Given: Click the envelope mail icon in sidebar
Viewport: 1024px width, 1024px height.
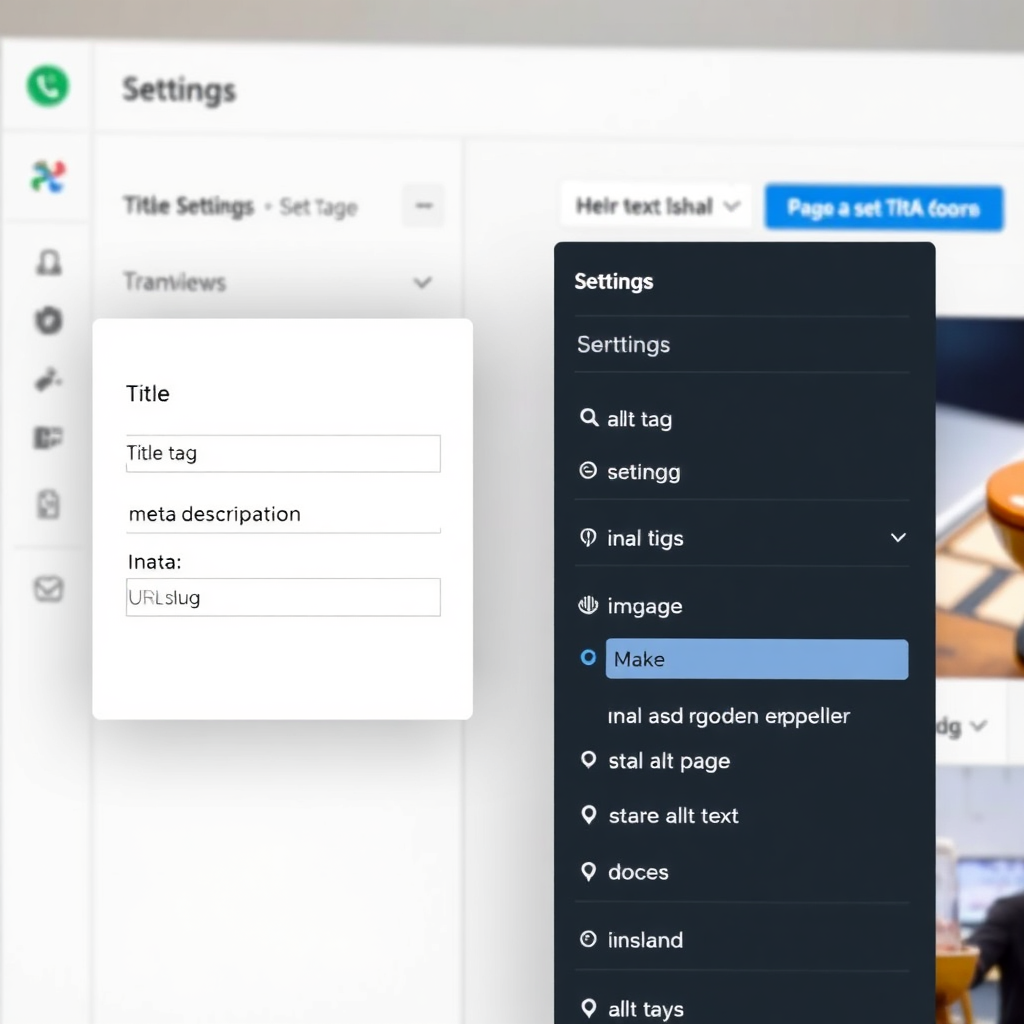Looking at the screenshot, I should (48, 590).
